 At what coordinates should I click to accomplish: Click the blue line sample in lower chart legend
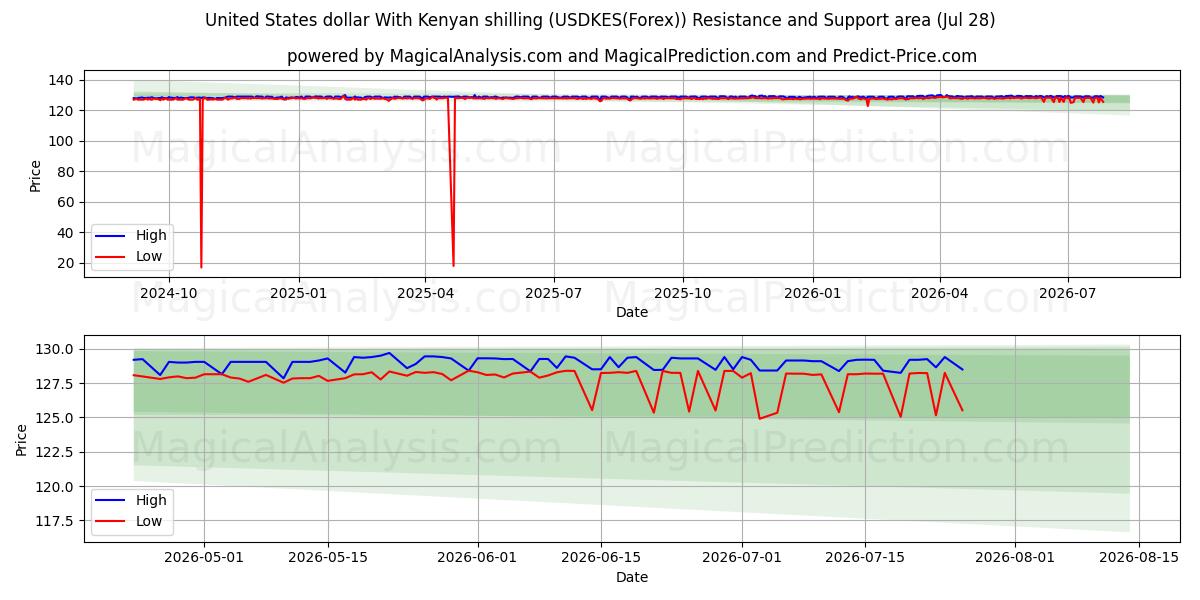[x=112, y=502]
